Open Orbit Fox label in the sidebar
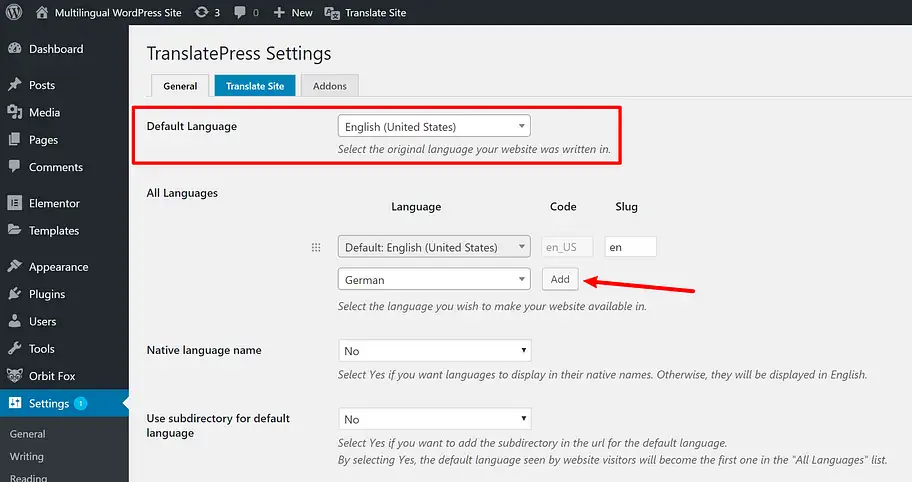 click(52, 376)
